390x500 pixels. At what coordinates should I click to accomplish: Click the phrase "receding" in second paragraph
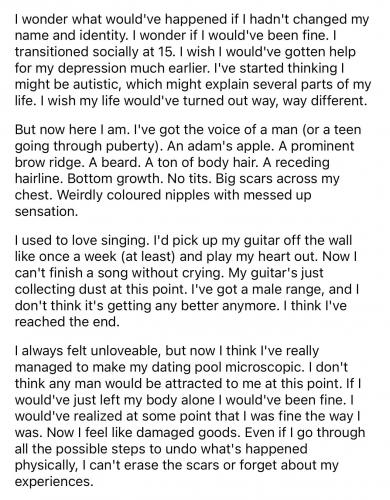pos(302,163)
